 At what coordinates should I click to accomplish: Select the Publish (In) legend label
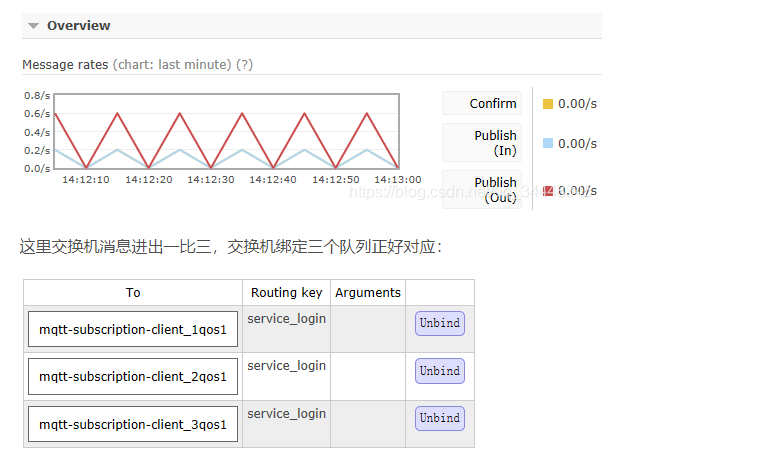[495, 142]
